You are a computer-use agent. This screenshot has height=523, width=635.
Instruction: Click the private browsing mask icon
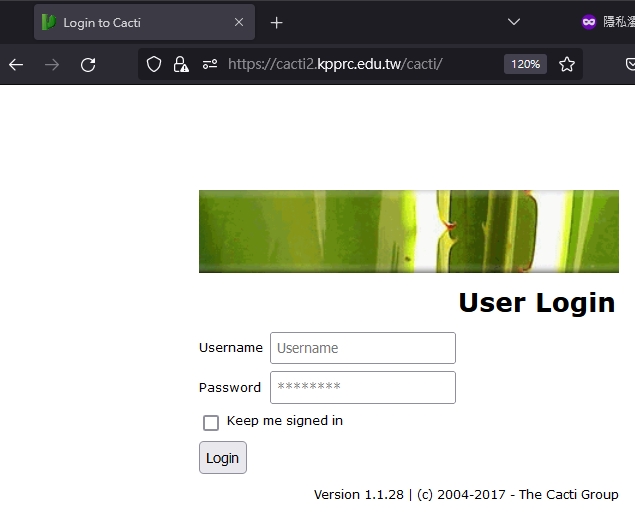click(588, 22)
